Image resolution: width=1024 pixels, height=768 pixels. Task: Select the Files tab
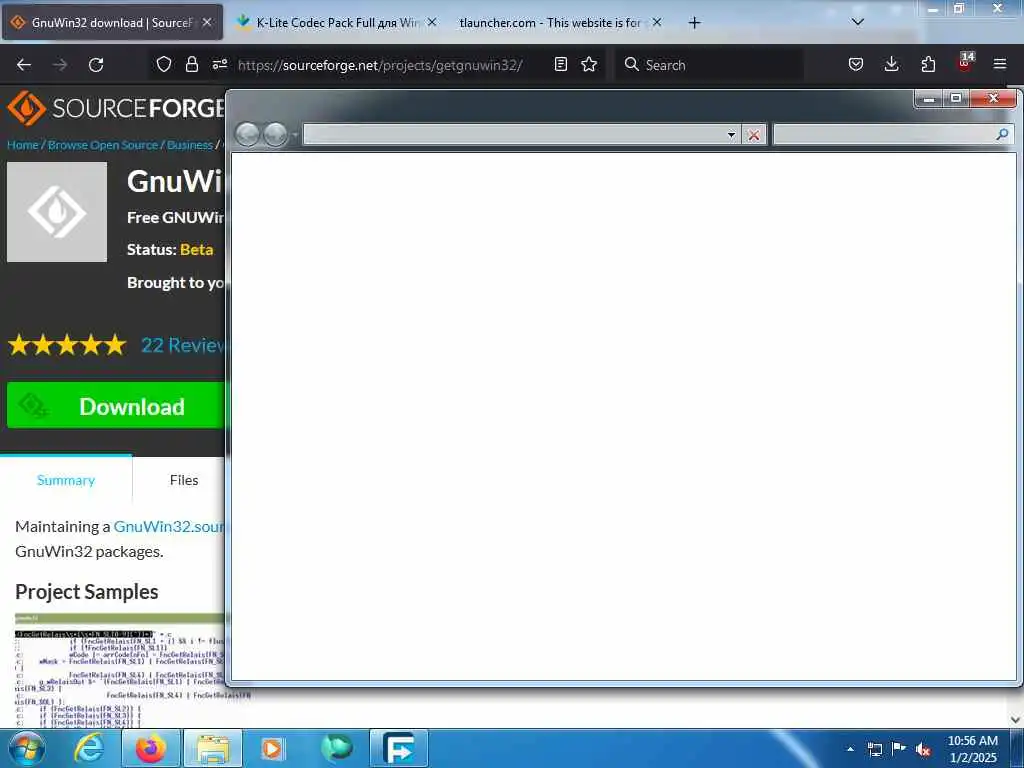tap(184, 480)
